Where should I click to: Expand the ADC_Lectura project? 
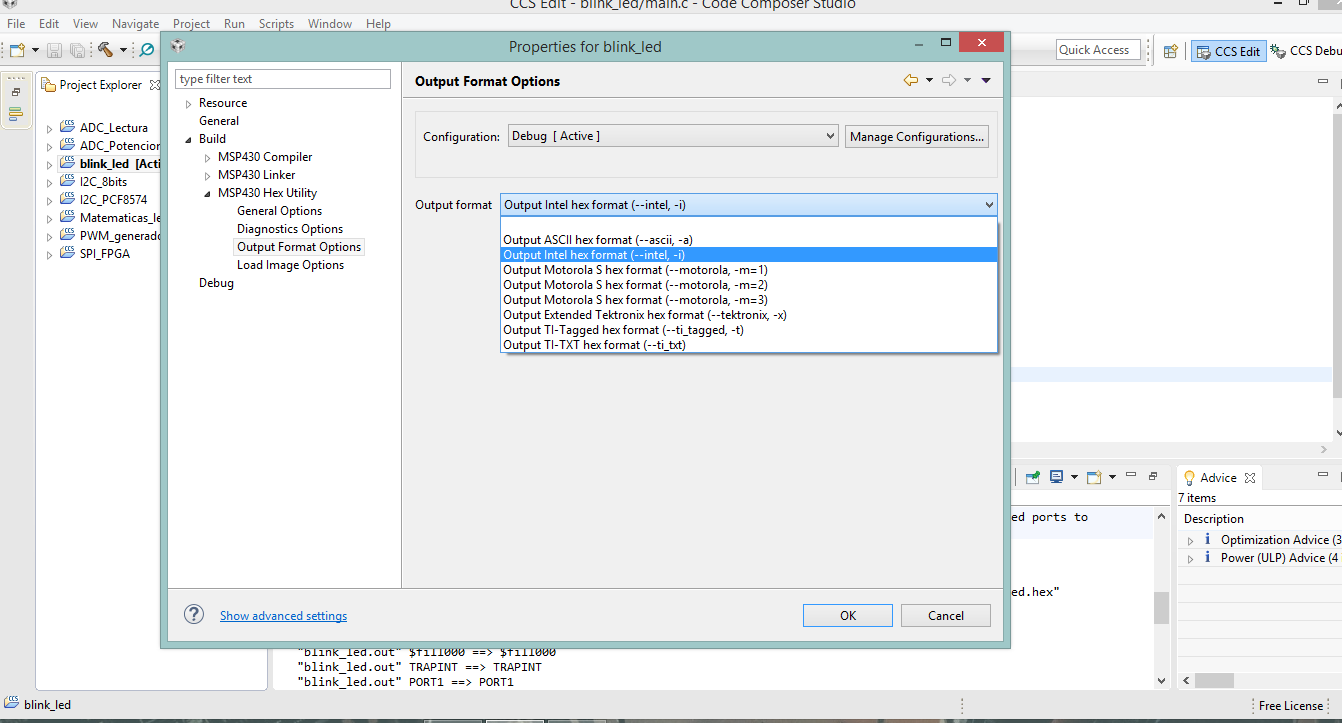point(50,128)
